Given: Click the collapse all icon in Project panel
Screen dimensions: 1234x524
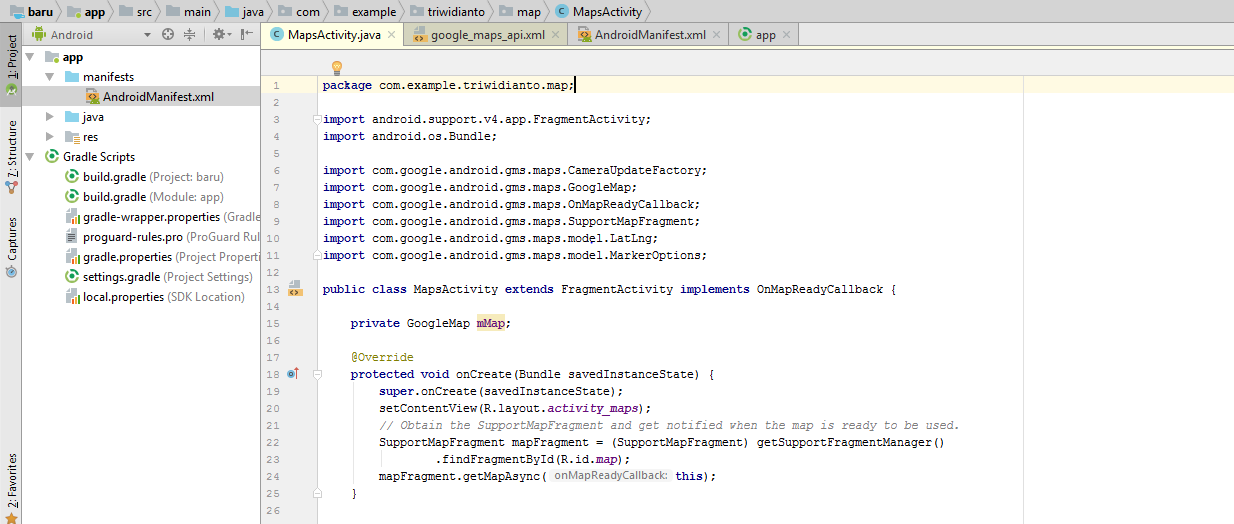Looking at the screenshot, I should point(189,35).
